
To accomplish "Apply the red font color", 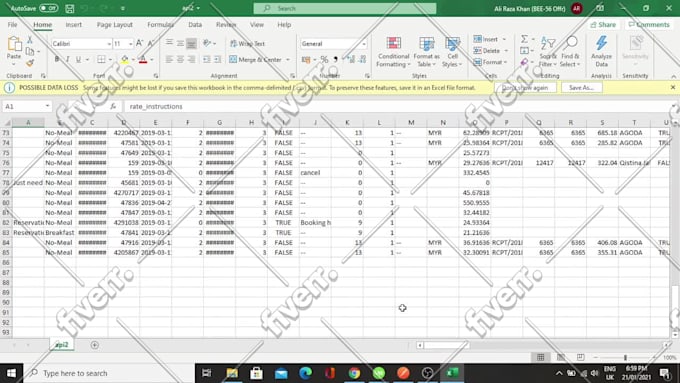I will 143,59.
